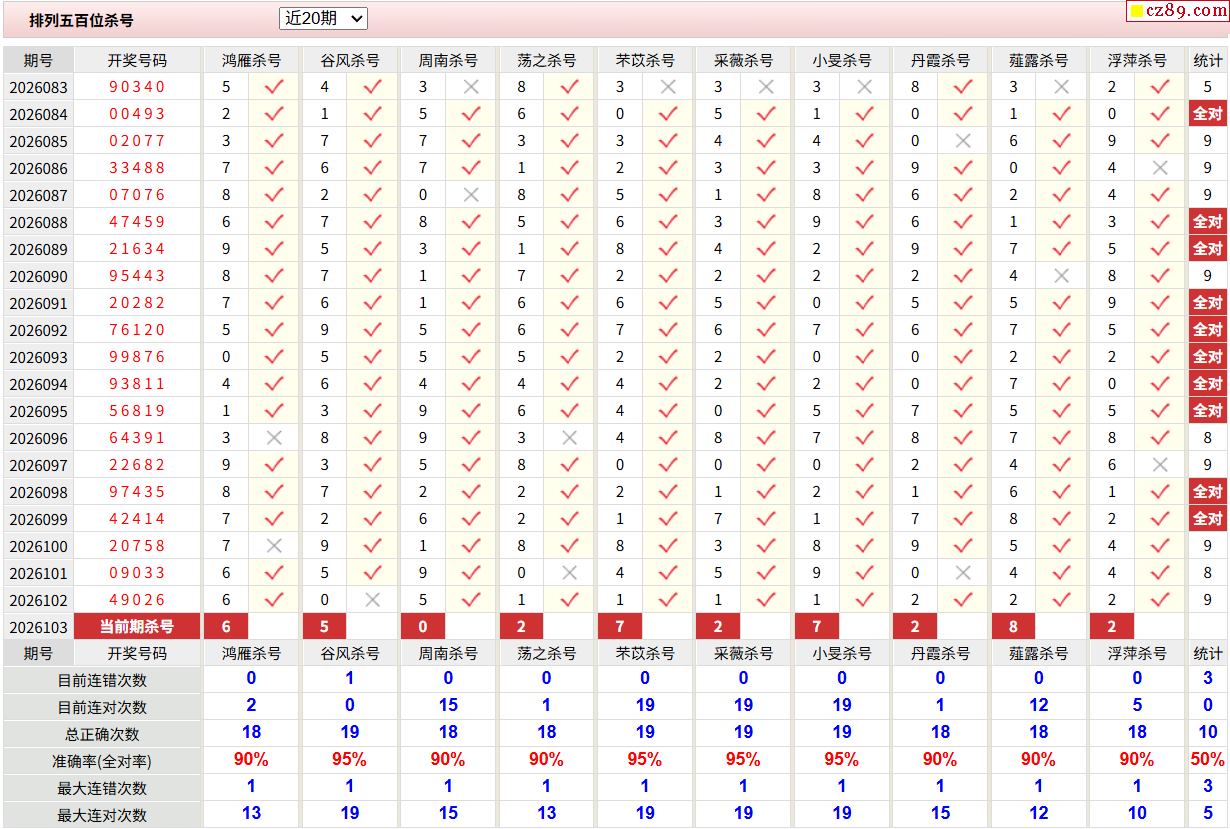Click period 2026096 row label
1230x829 pixels.
[x=38, y=439]
